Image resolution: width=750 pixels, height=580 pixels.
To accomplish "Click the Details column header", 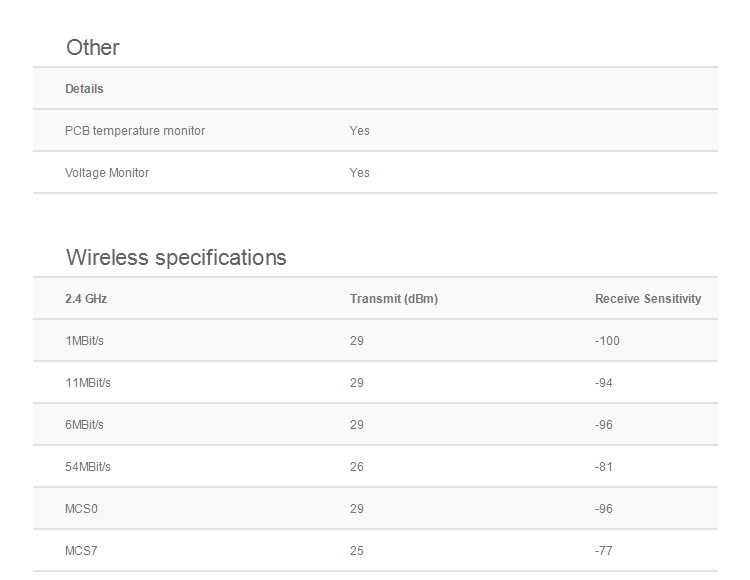I will pyautogui.click(x=84, y=89).
